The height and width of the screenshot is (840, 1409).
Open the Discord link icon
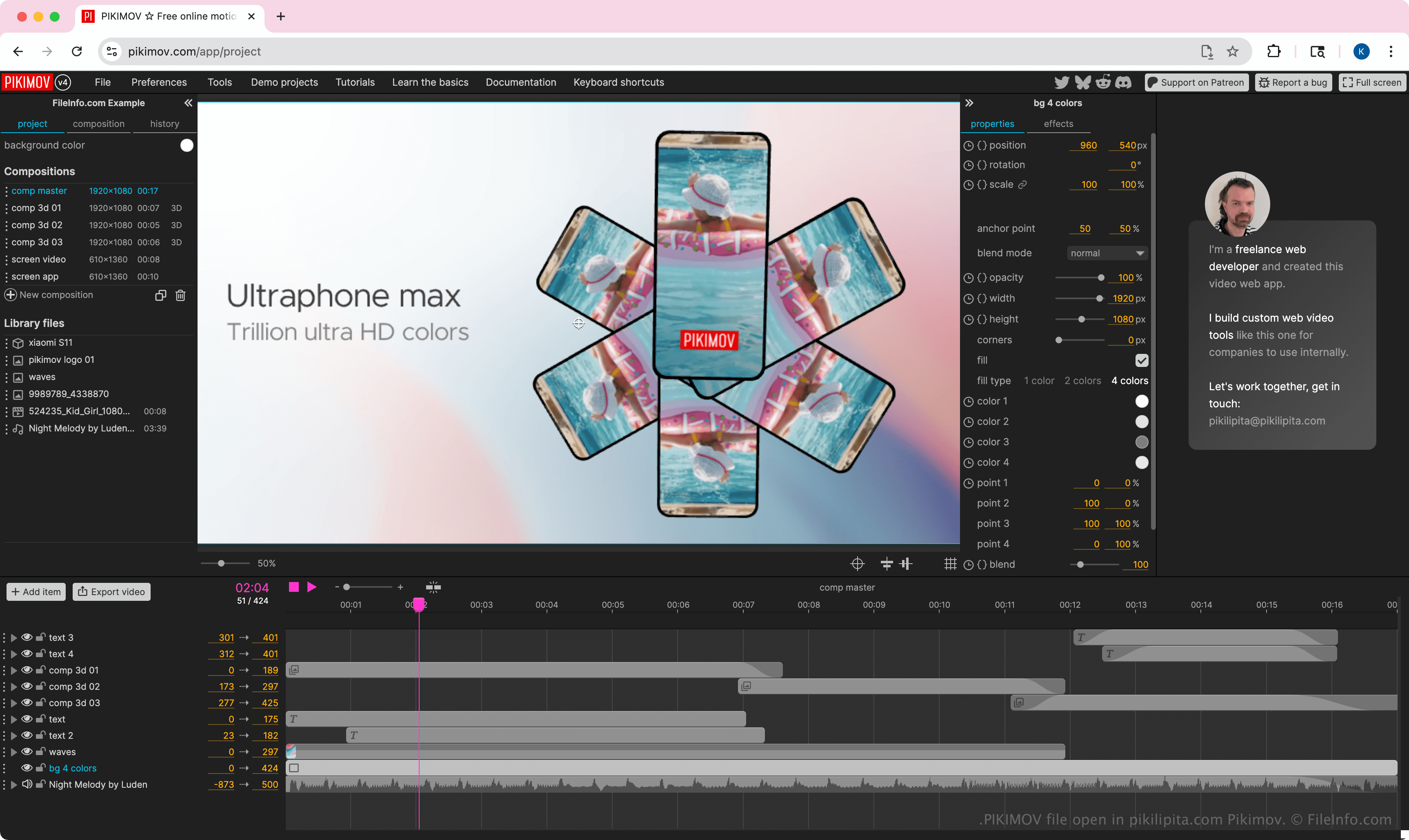[1123, 82]
